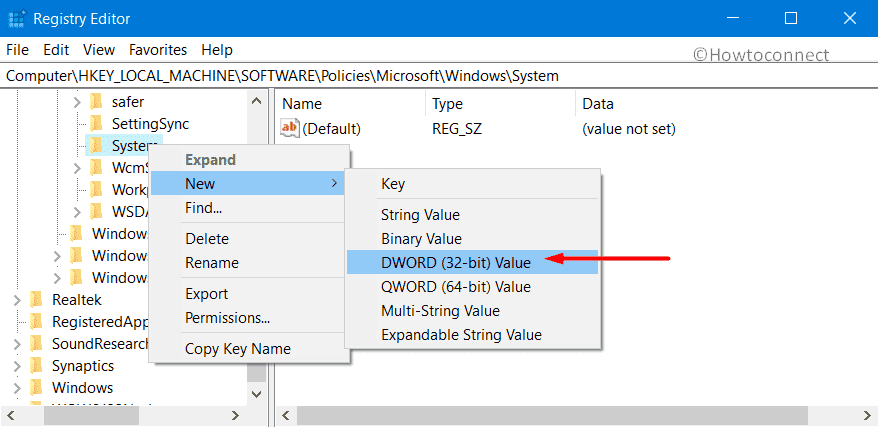The width and height of the screenshot is (878, 427).
Task: Click the values pane horizontal scrollbar thumb
Action: (552, 415)
